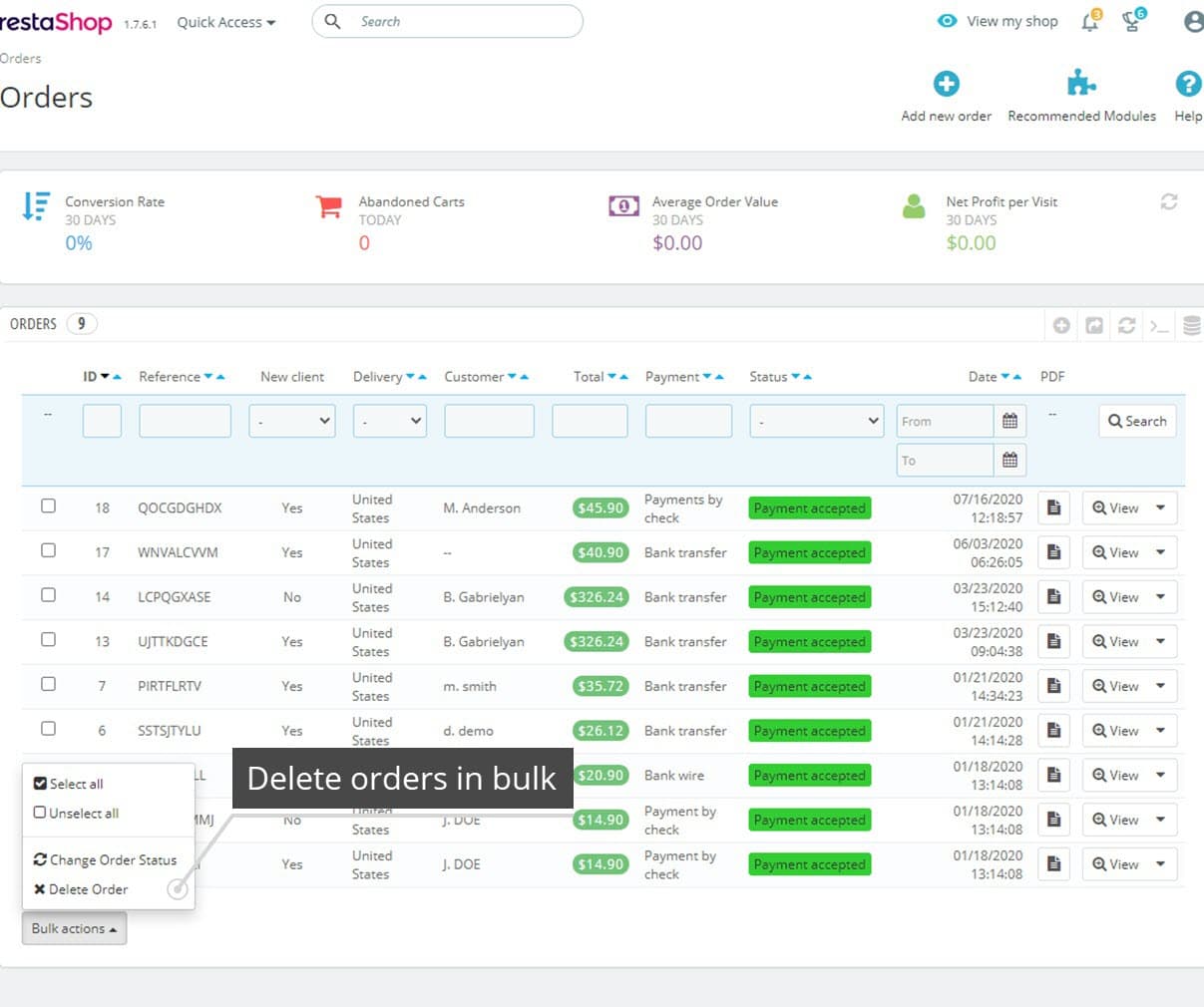Open PDF invoice for order WNVALCVVM

pyautogui.click(x=1053, y=552)
